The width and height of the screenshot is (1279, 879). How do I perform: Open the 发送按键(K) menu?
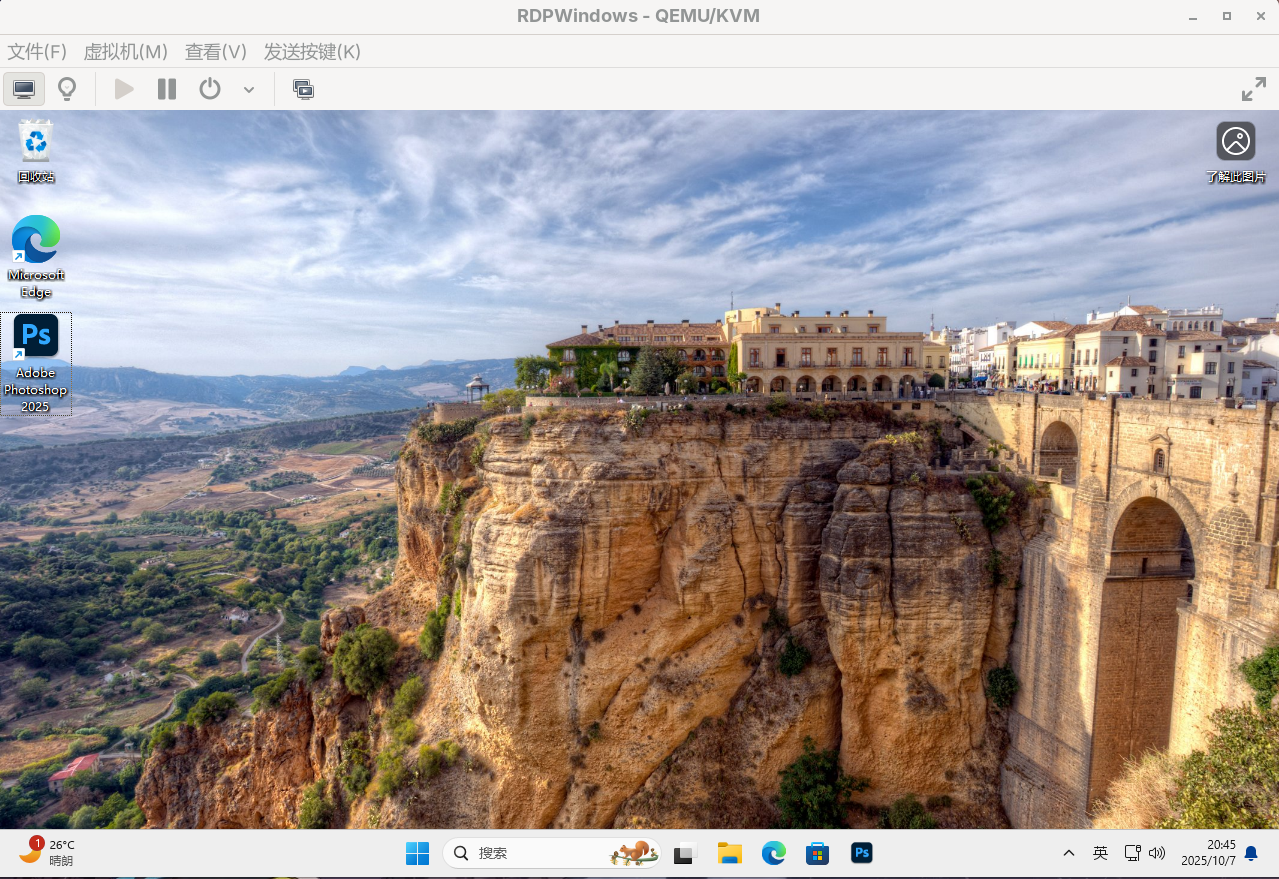[x=312, y=52]
